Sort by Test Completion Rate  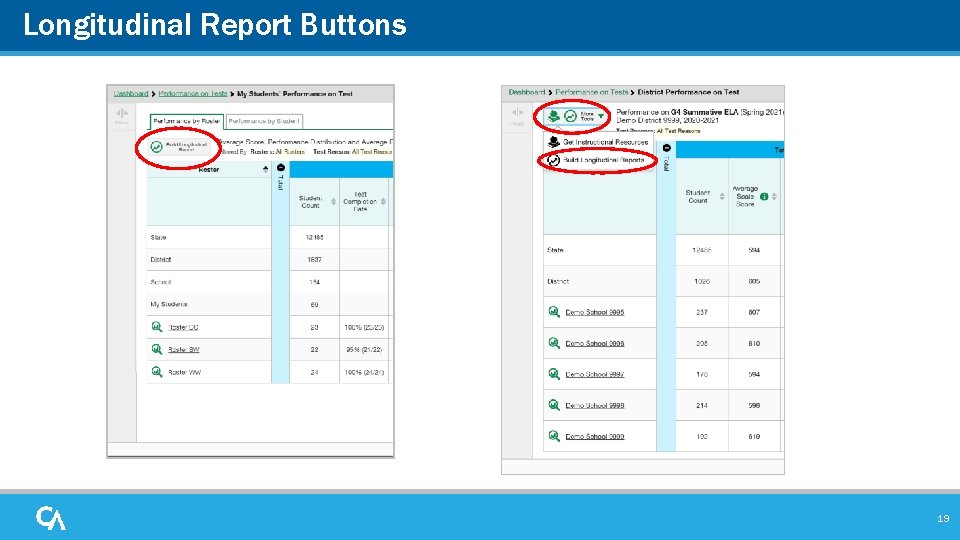pos(383,201)
